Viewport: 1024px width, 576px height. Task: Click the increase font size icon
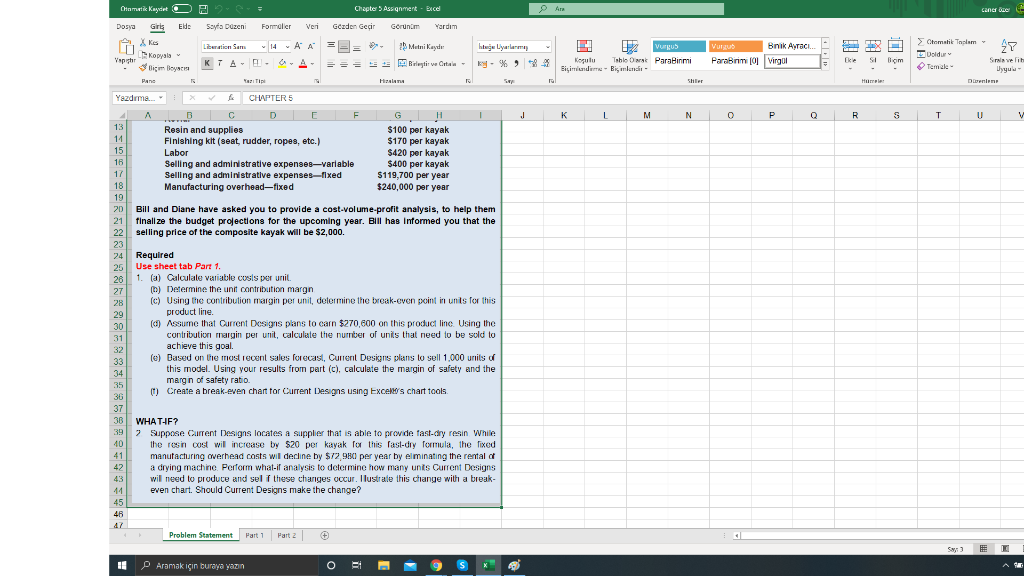[298, 46]
